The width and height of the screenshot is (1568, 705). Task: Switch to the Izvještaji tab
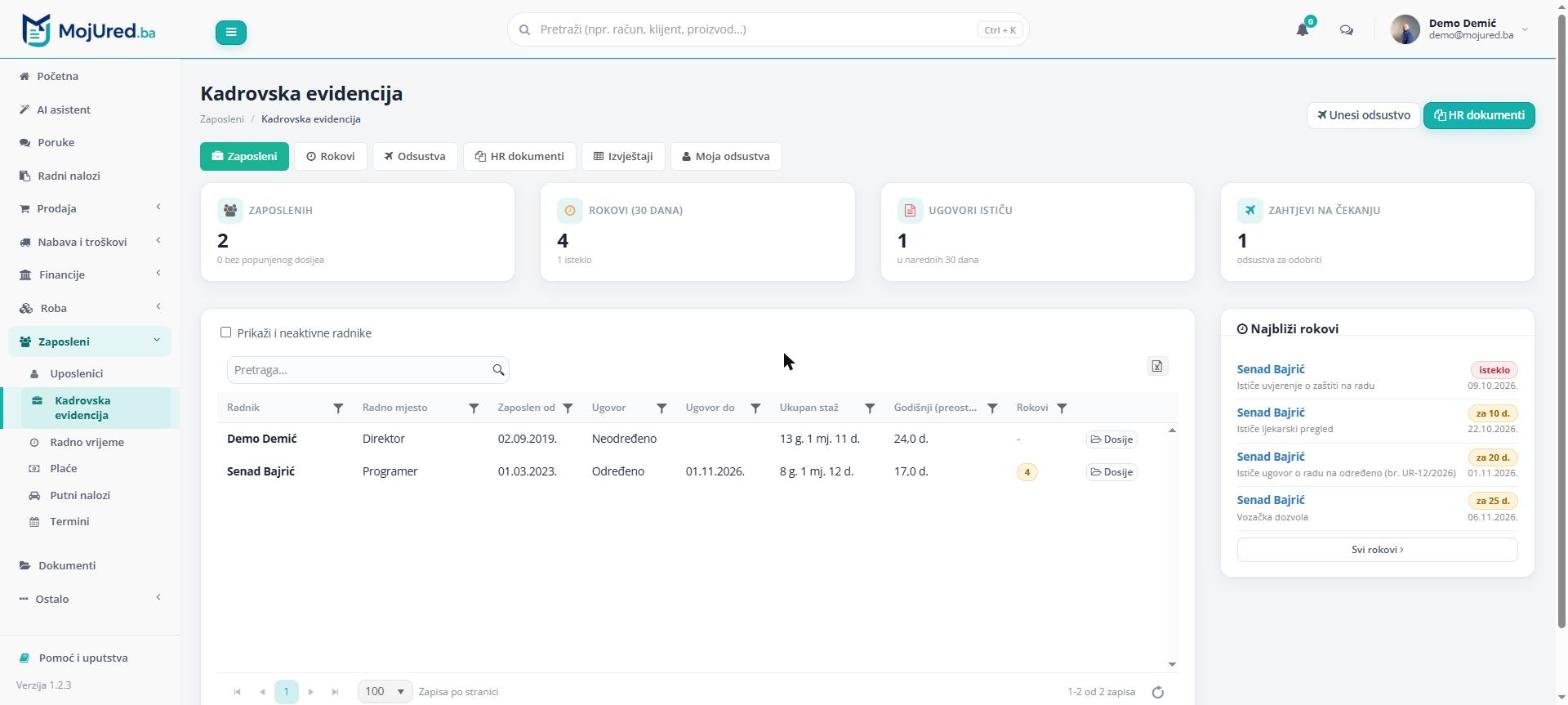pos(623,156)
